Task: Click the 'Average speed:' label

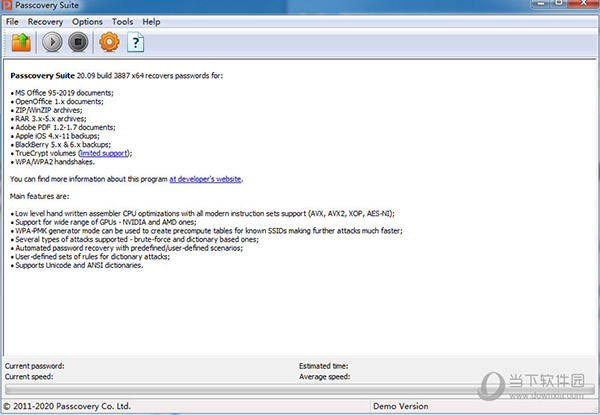Action: [324, 377]
